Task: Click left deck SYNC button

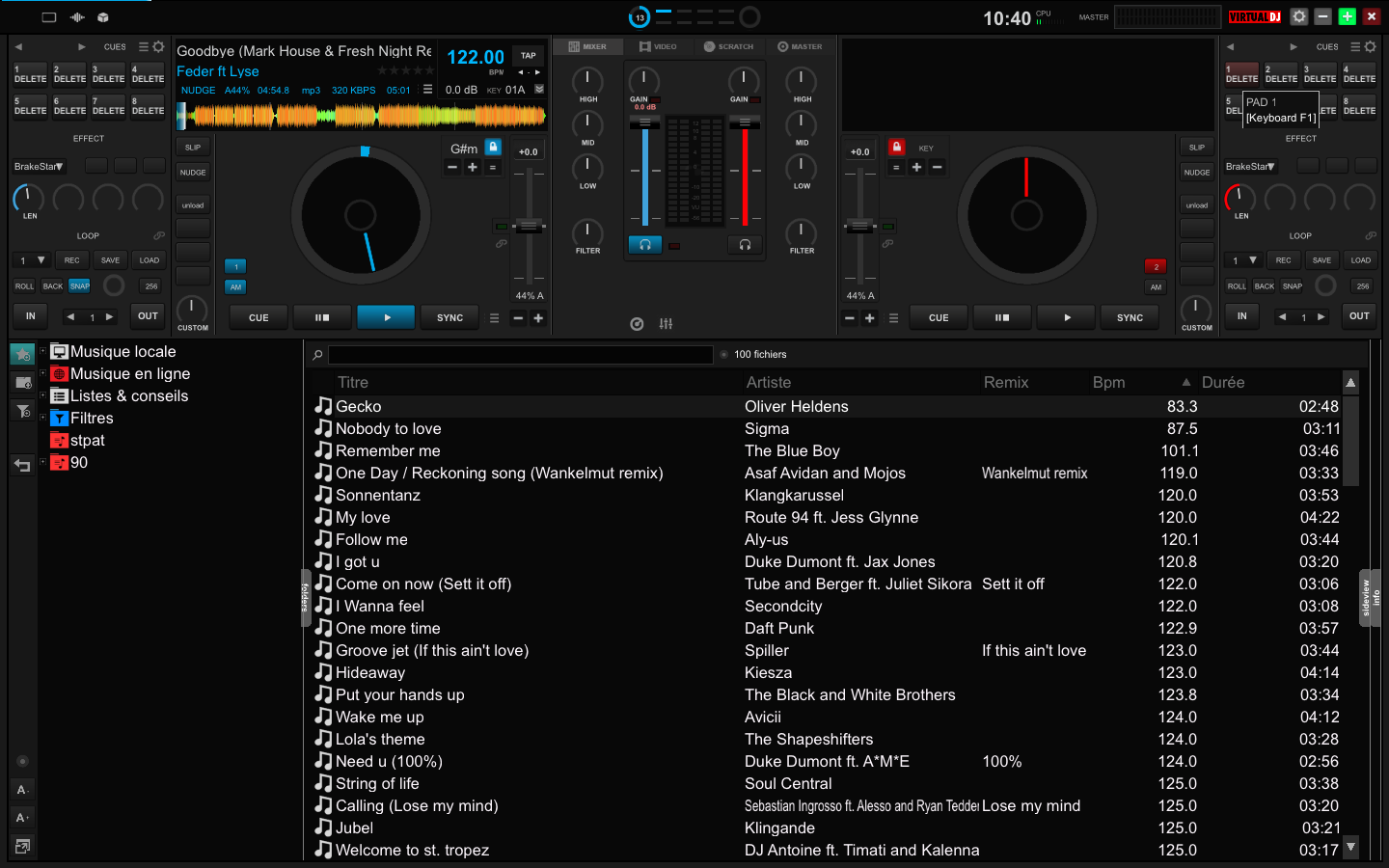Action: (x=449, y=317)
